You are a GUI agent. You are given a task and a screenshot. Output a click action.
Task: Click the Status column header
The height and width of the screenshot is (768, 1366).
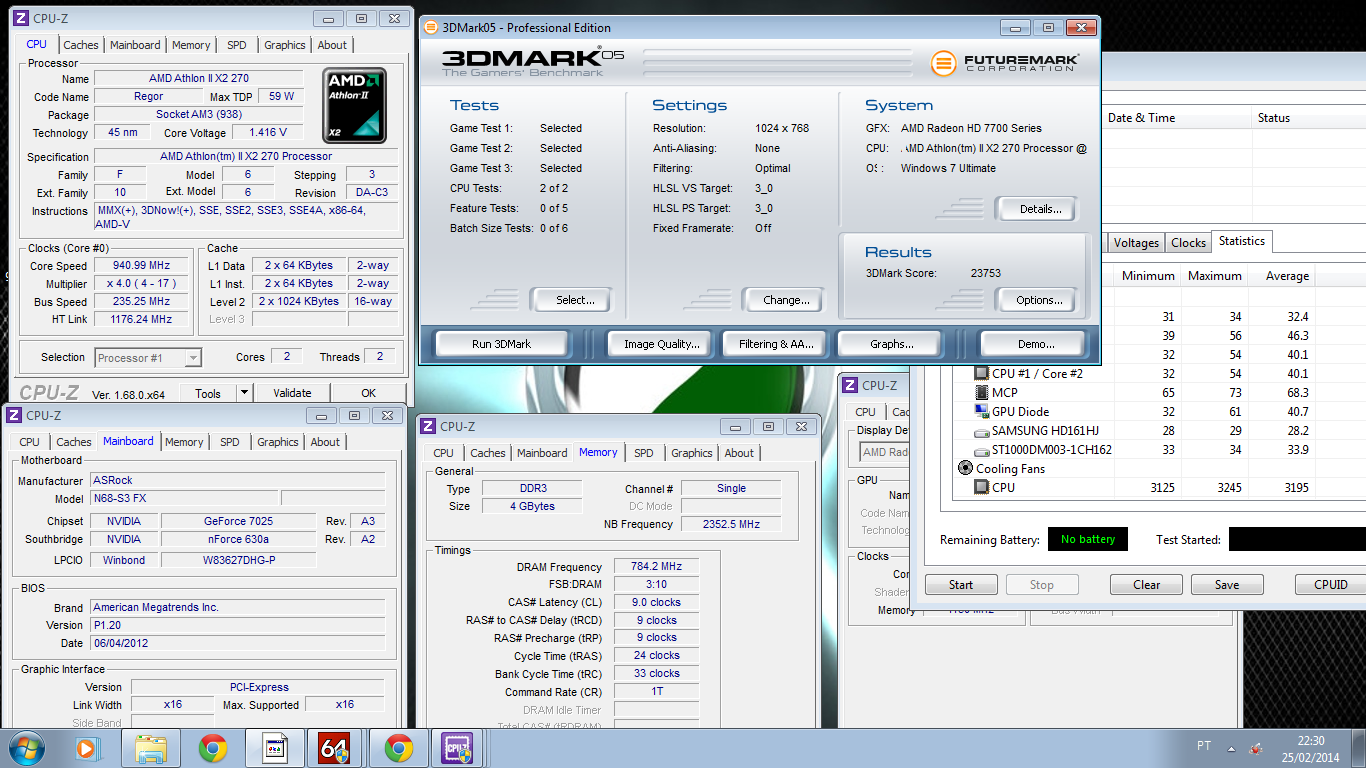1309,118
